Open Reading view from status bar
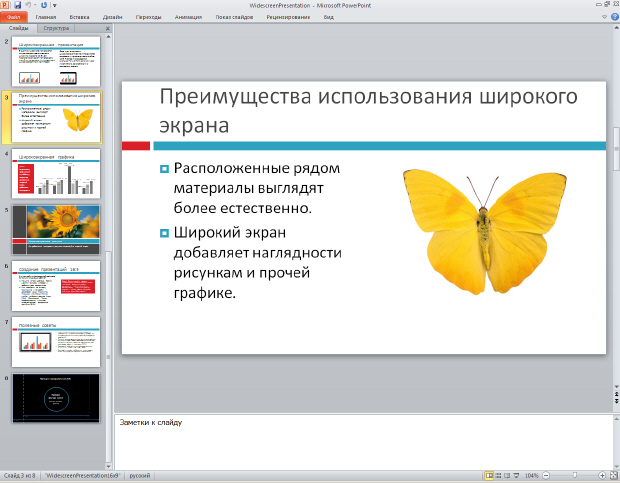 pos(509,475)
